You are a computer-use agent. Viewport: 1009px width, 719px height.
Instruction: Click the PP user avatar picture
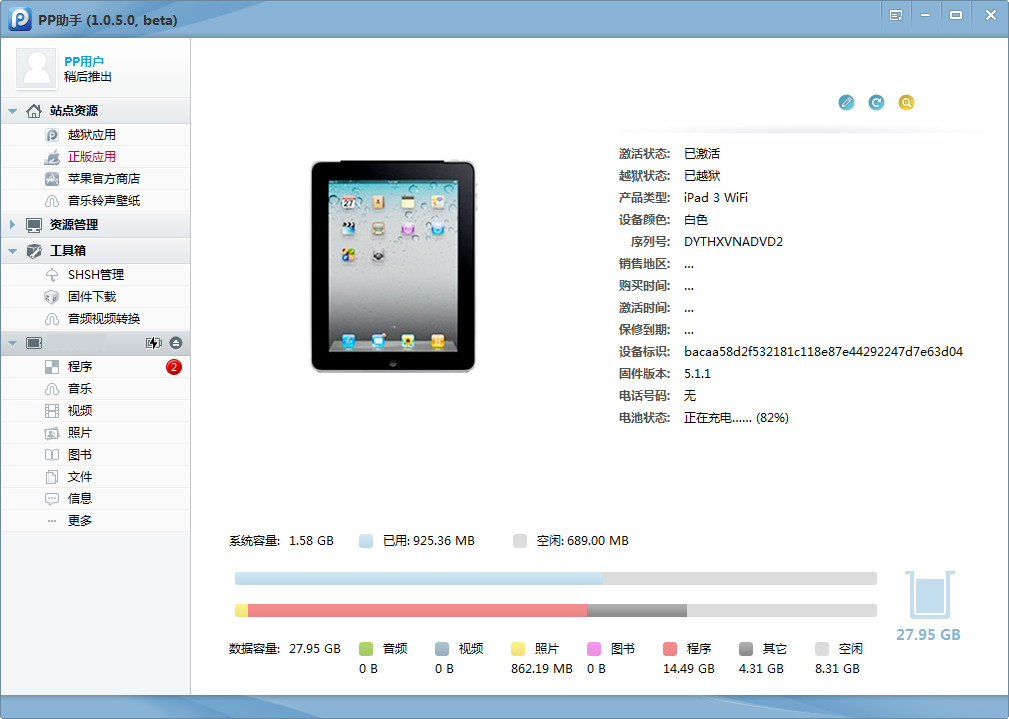(38, 68)
